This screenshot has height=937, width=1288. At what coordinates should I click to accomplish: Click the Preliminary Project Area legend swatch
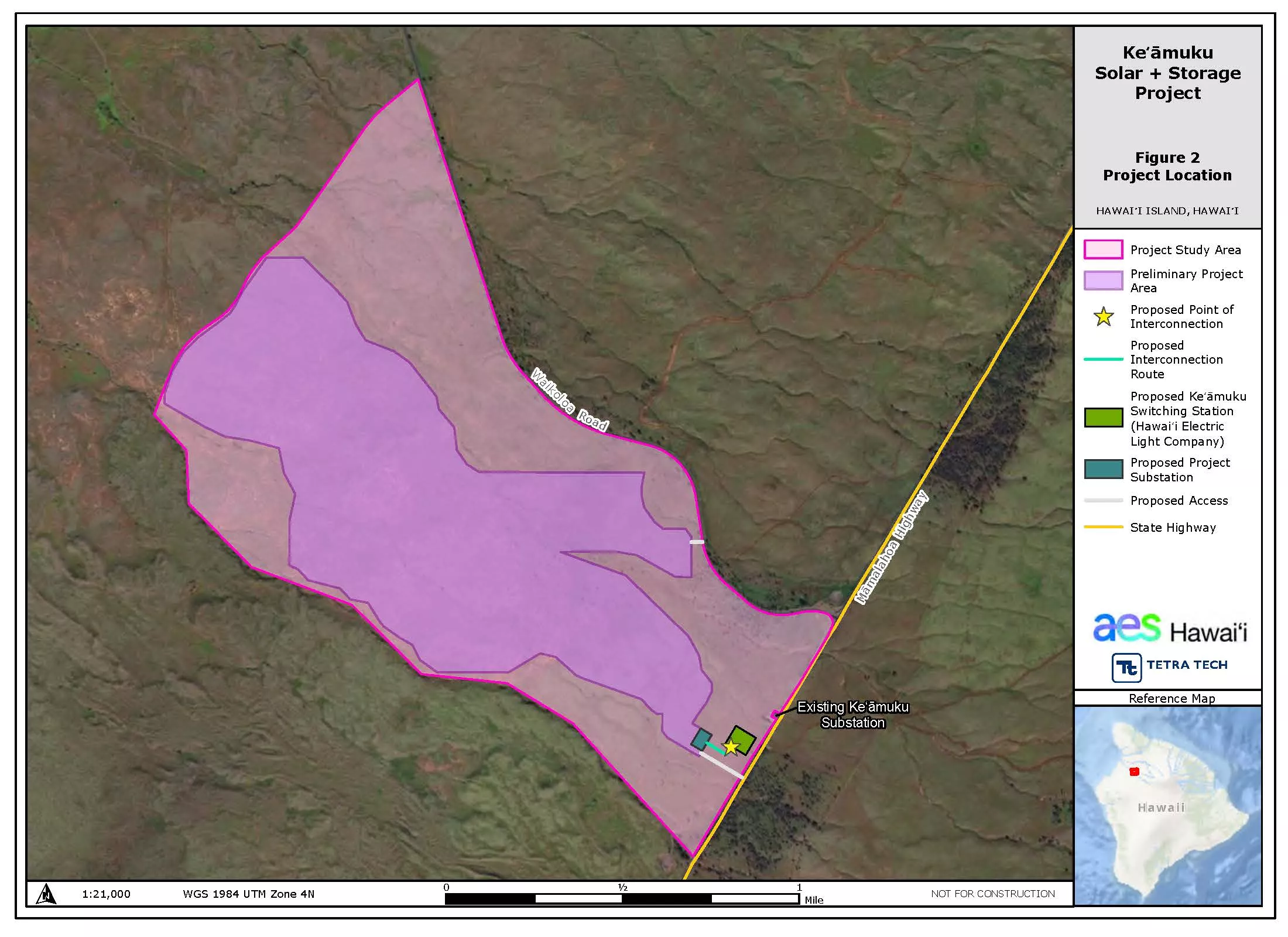coord(1103,281)
